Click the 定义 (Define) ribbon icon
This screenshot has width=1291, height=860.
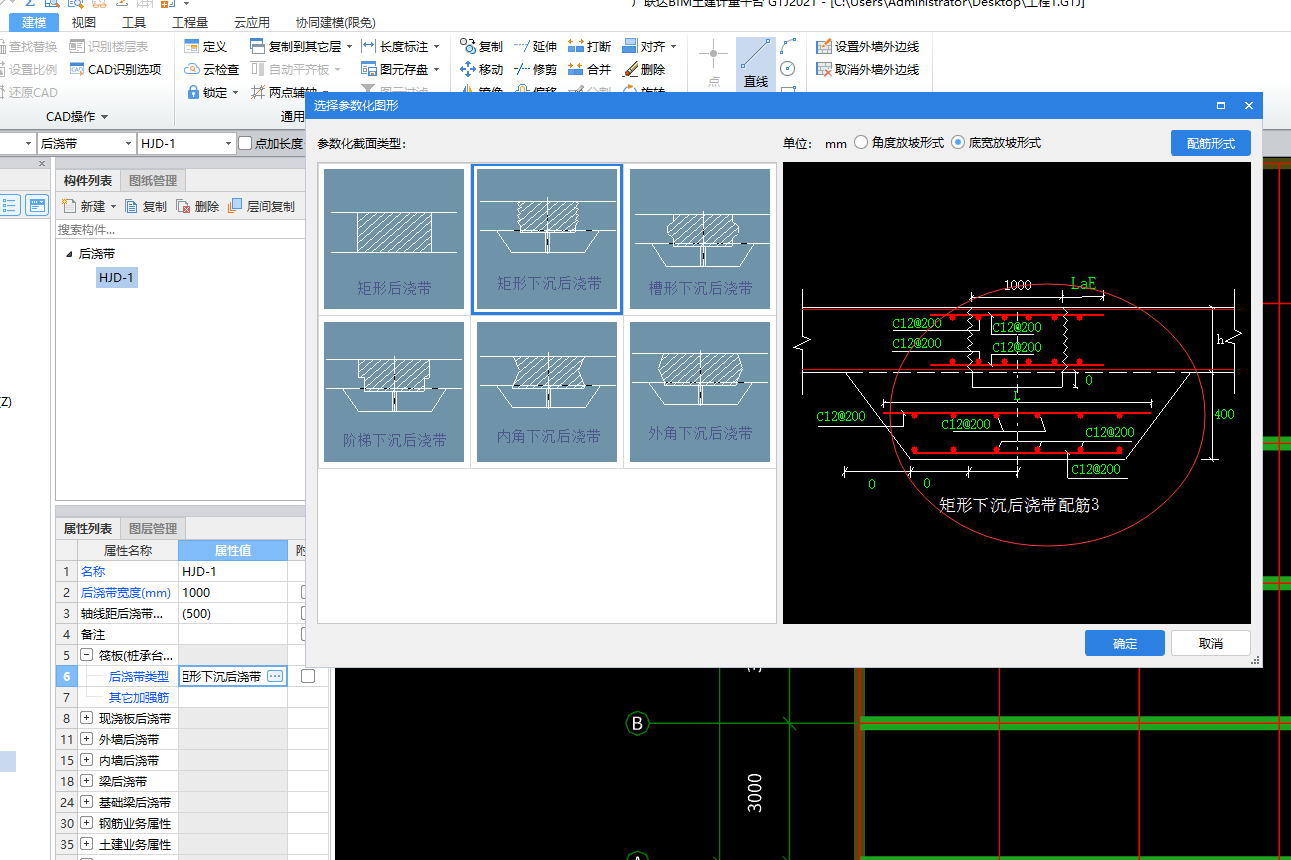tap(206, 46)
